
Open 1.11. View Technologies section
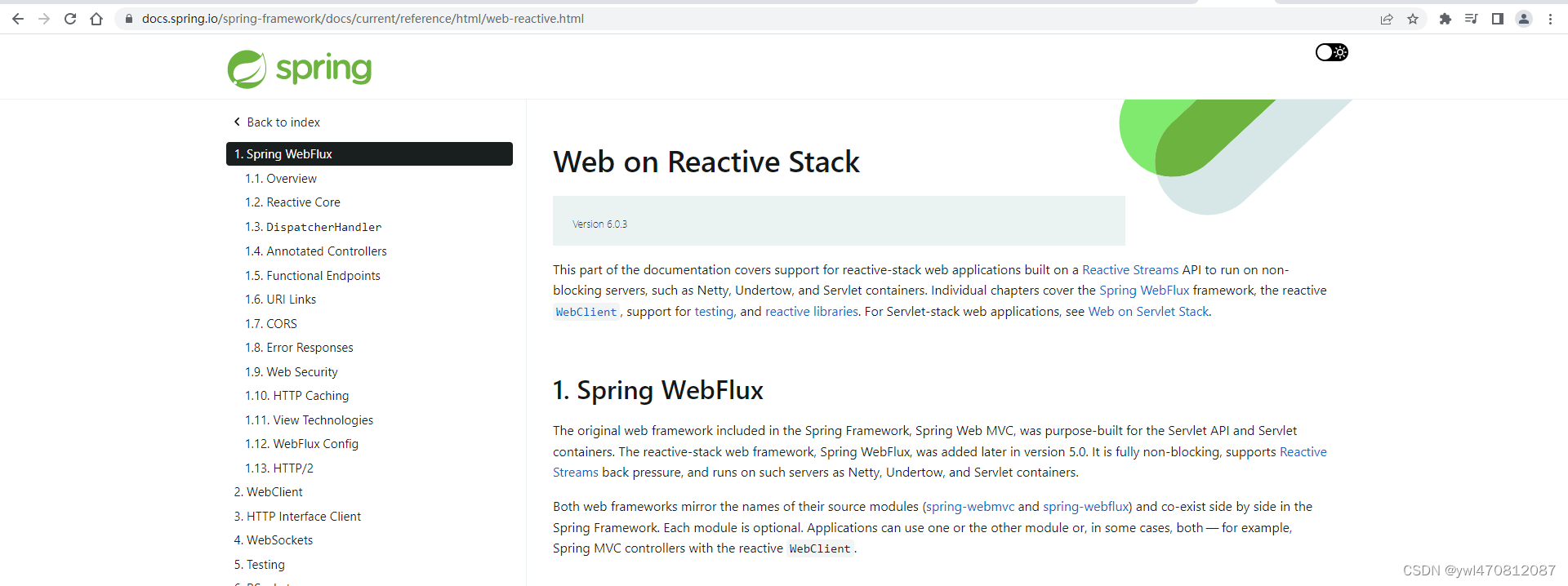309,420
